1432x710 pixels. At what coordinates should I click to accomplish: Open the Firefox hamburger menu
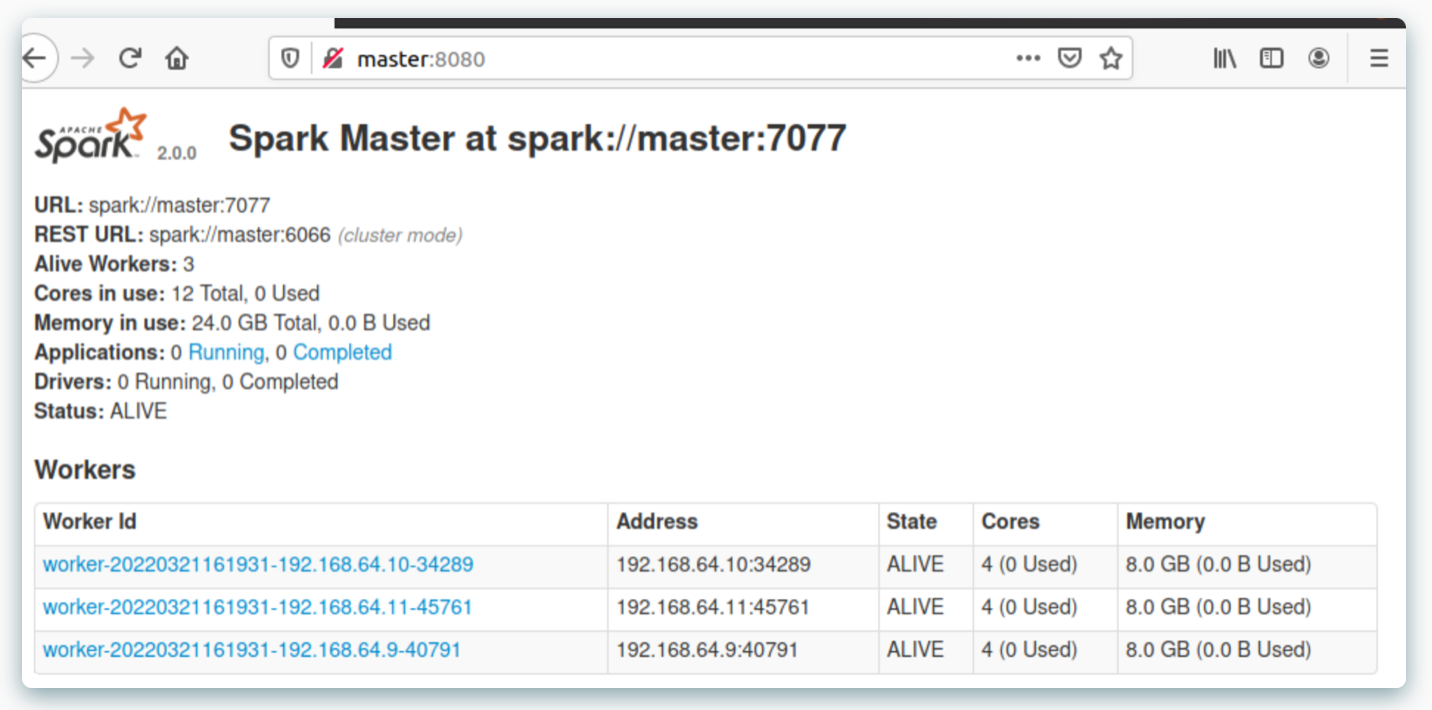1379,58
